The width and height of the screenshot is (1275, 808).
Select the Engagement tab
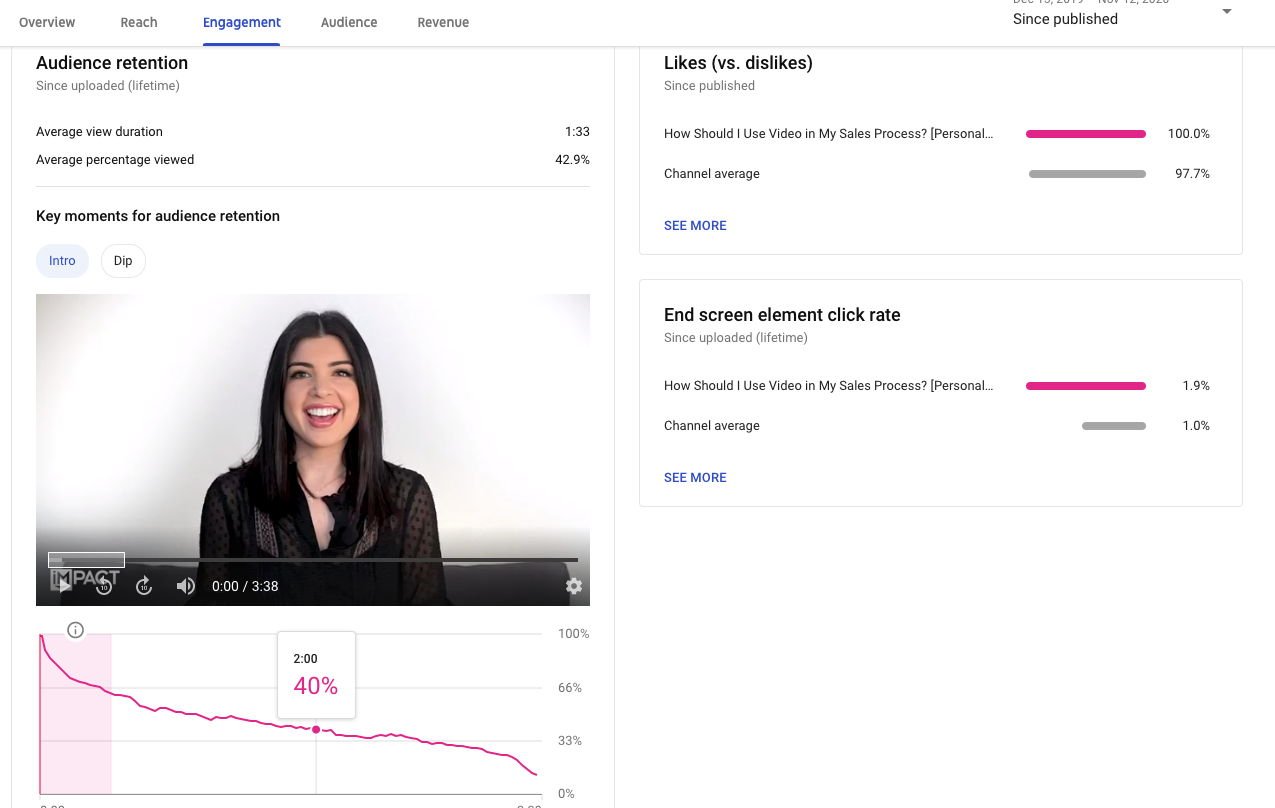(x=241, y=22)
